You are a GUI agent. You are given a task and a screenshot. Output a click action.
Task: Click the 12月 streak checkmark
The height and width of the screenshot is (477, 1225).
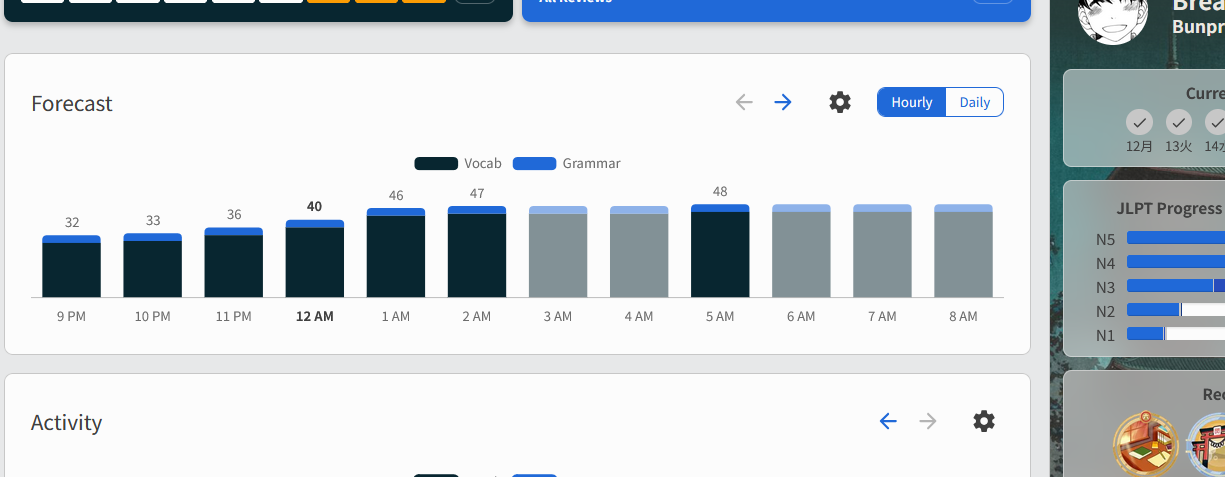(x=1139, y=123)
